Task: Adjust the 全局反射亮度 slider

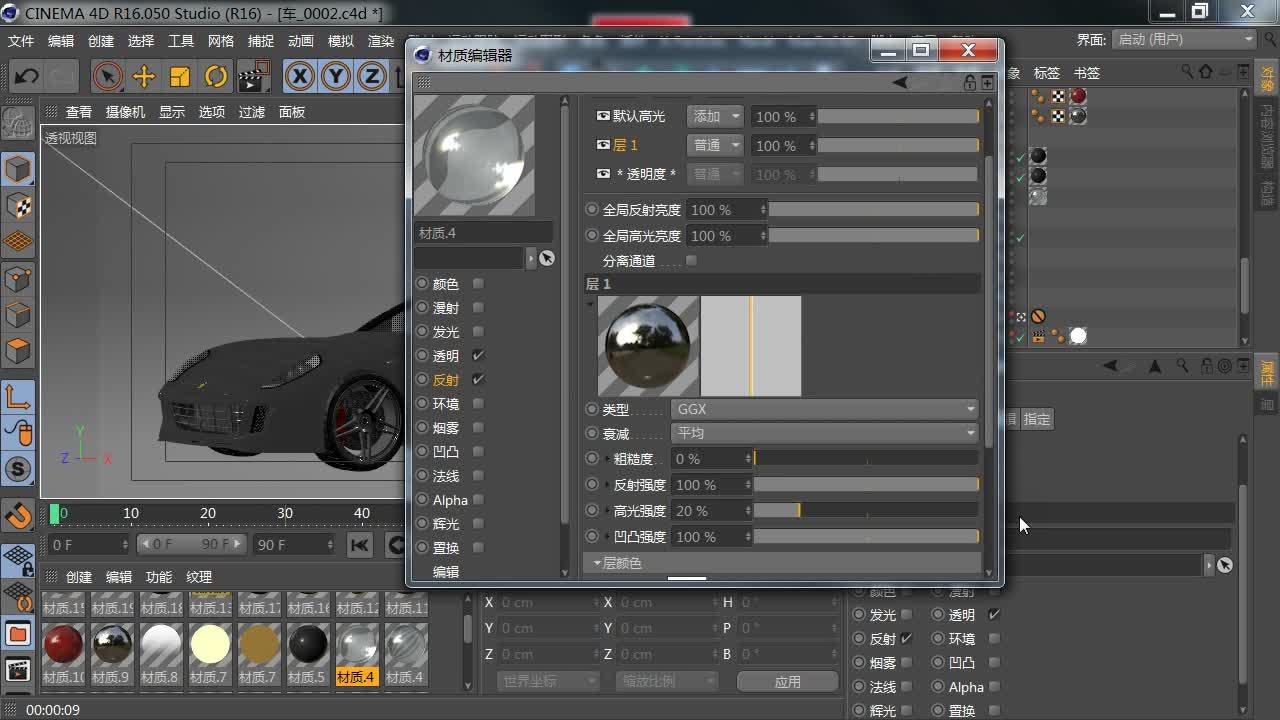Action: tap(874, 210)
